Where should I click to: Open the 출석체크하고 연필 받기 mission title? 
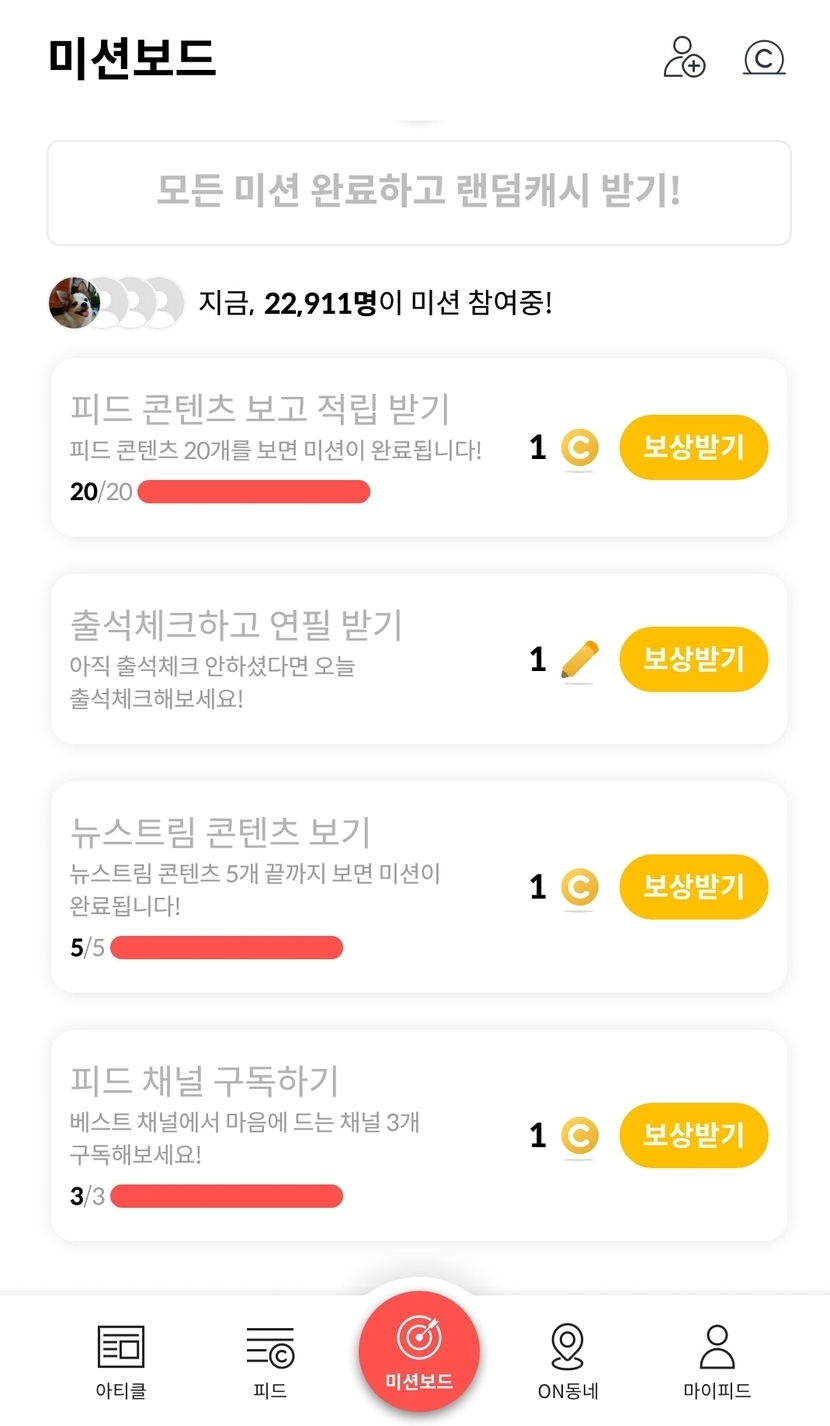pyautogui.click(x=237, y=625)
